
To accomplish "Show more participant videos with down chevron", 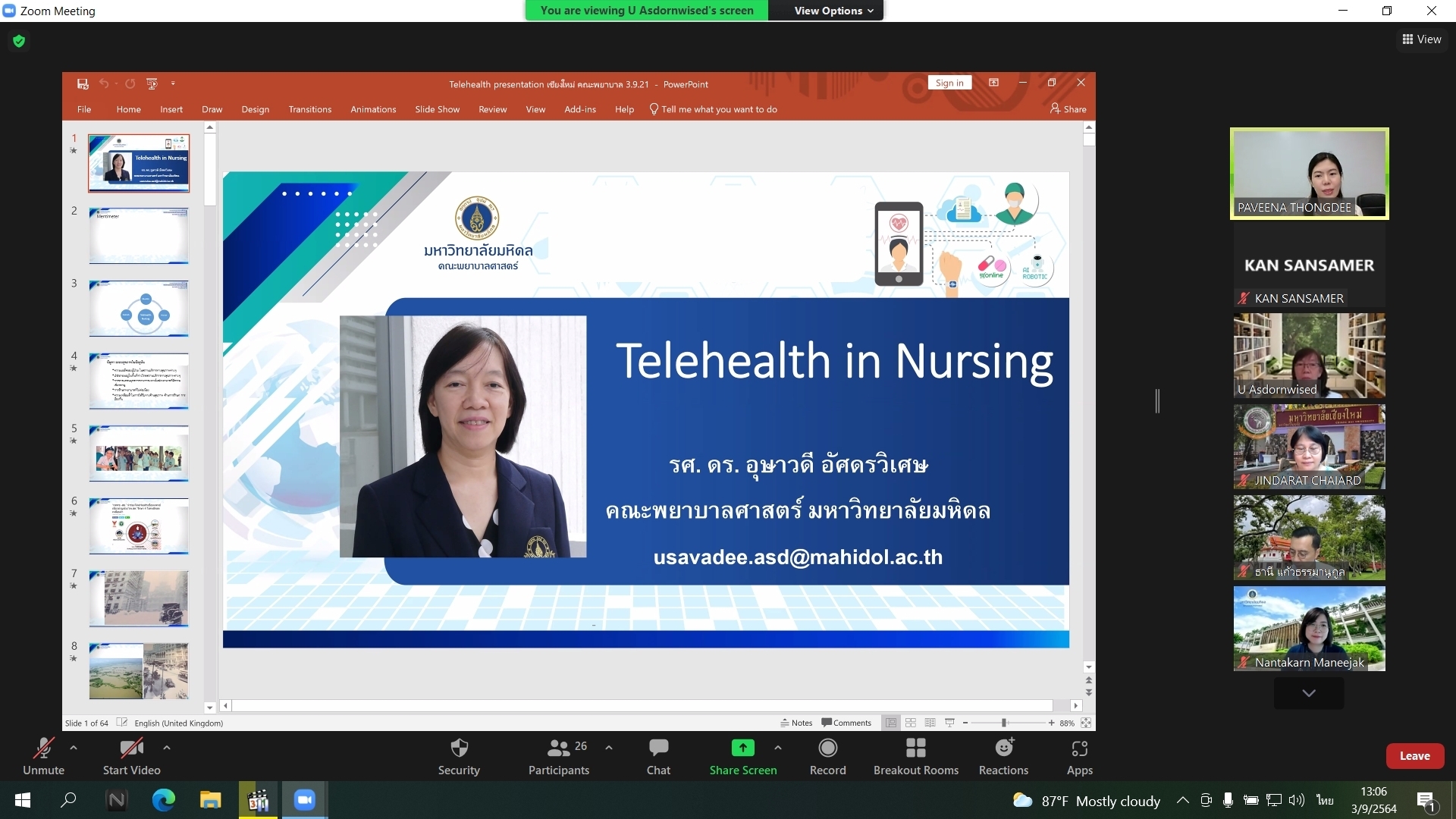I will tap(1309, 693).
